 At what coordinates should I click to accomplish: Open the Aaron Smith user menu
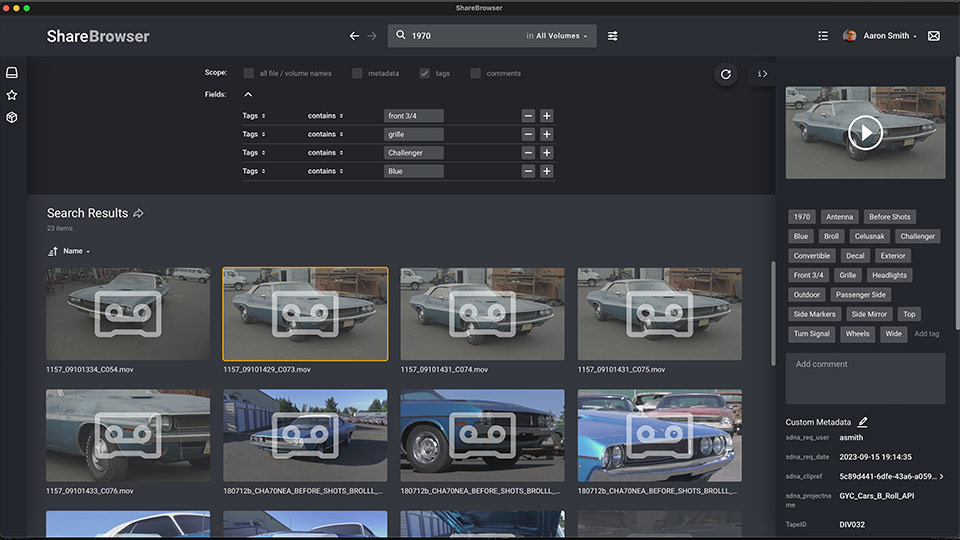pyautogui.click(x=890, y=36)
